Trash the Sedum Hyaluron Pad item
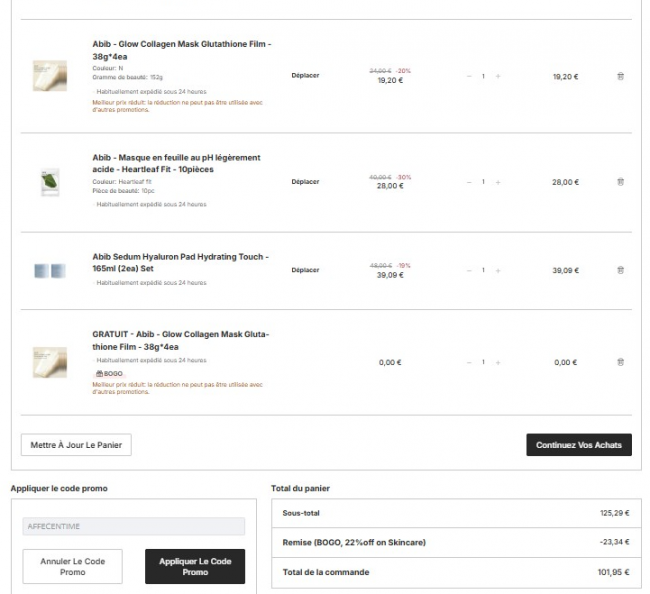This screenshot has height=594, width=650. 620,270
